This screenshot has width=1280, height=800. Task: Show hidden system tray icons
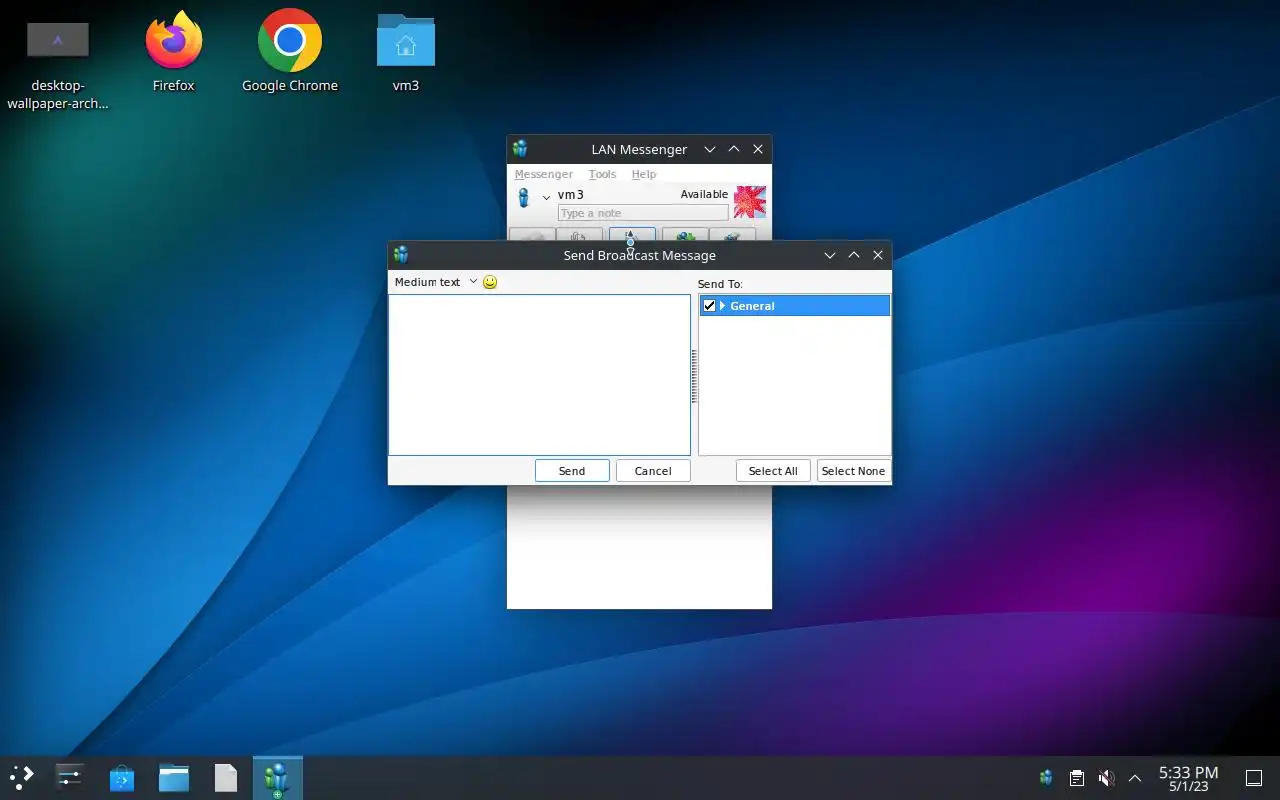[x=1135, y=777]
